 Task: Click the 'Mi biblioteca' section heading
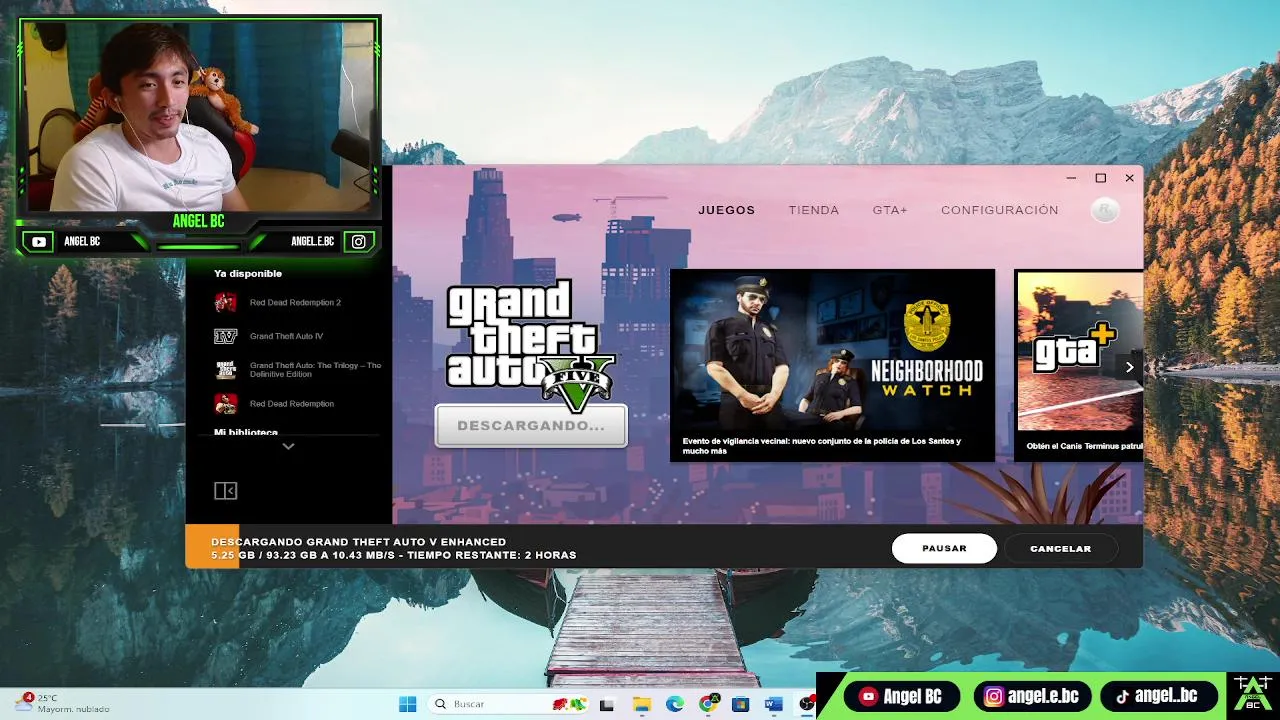tap(246, 432)
